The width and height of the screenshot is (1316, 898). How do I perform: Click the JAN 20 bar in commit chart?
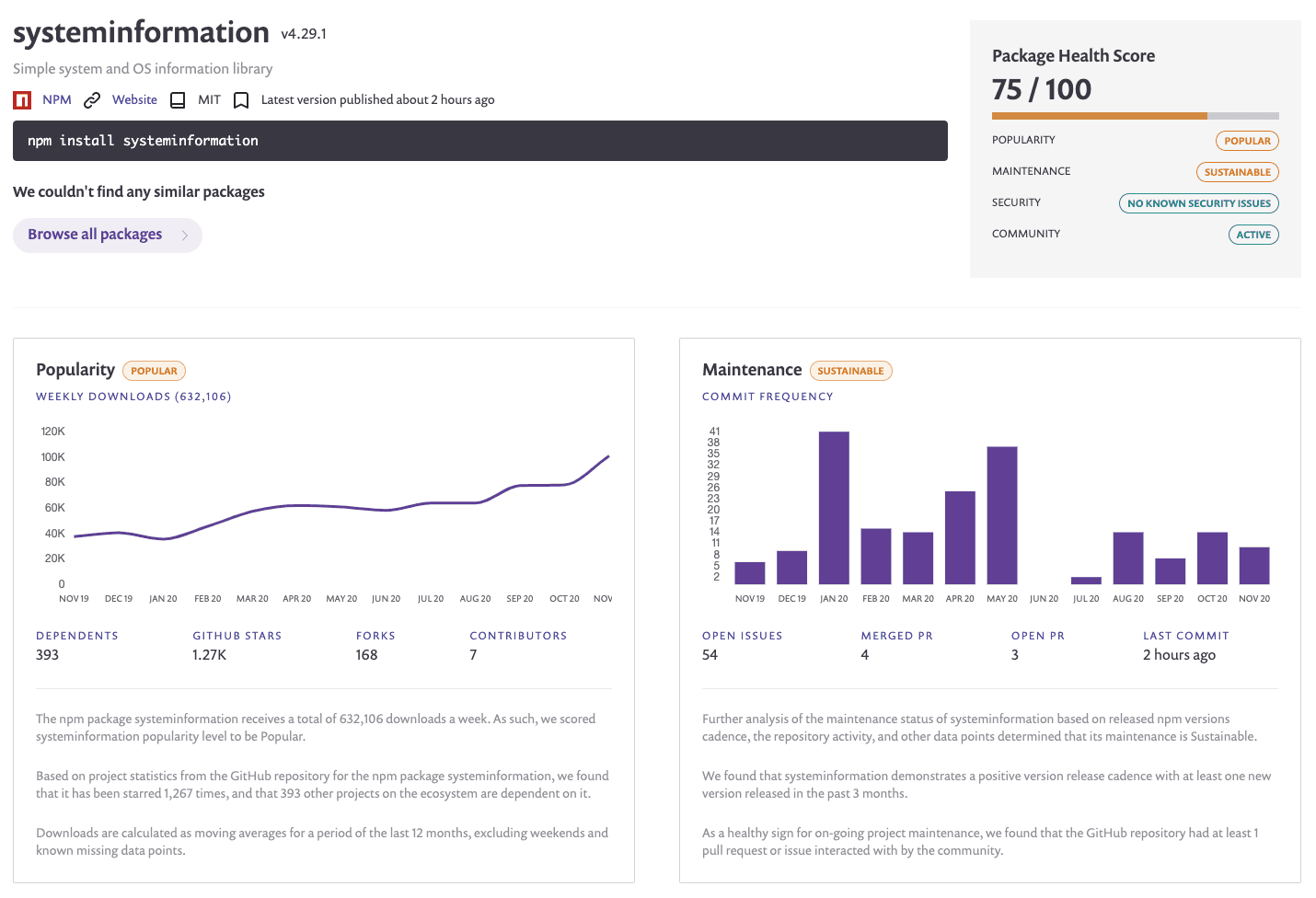(x=834, y=508)
